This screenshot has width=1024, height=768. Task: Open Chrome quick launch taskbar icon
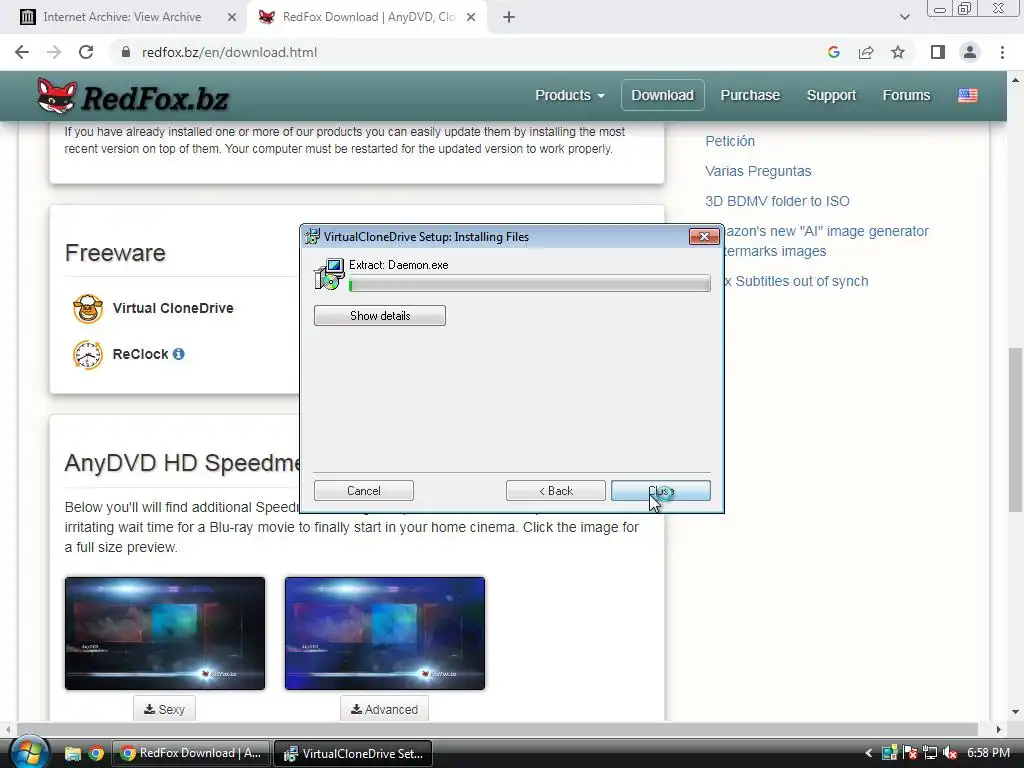click(x=96, y=754)
